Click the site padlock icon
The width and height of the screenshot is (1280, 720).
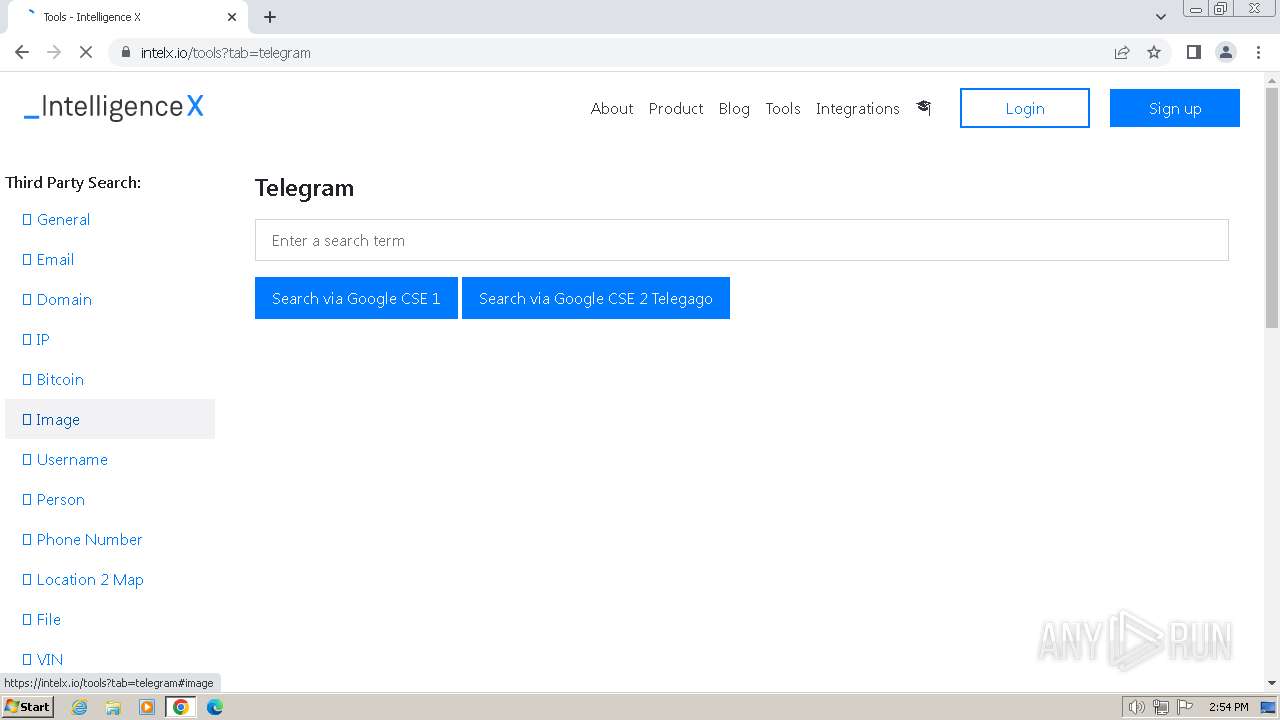(125, 52)
